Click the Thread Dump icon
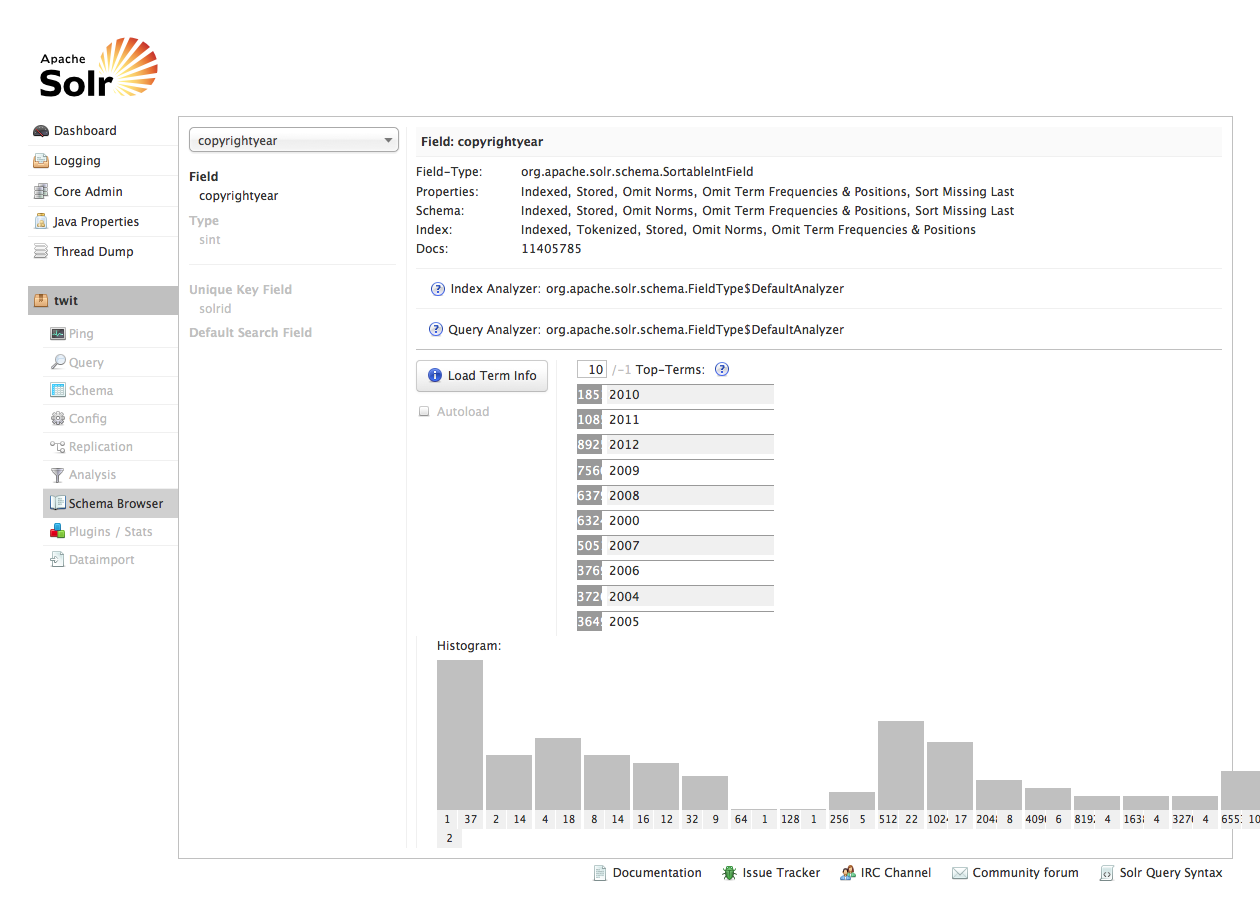Screen dimensions: 1260x902 tap(41, 252)
